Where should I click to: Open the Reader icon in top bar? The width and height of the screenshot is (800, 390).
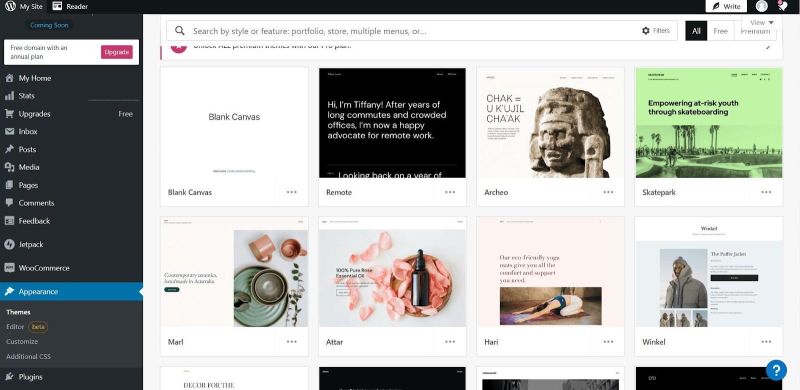(x=57, y=6)
